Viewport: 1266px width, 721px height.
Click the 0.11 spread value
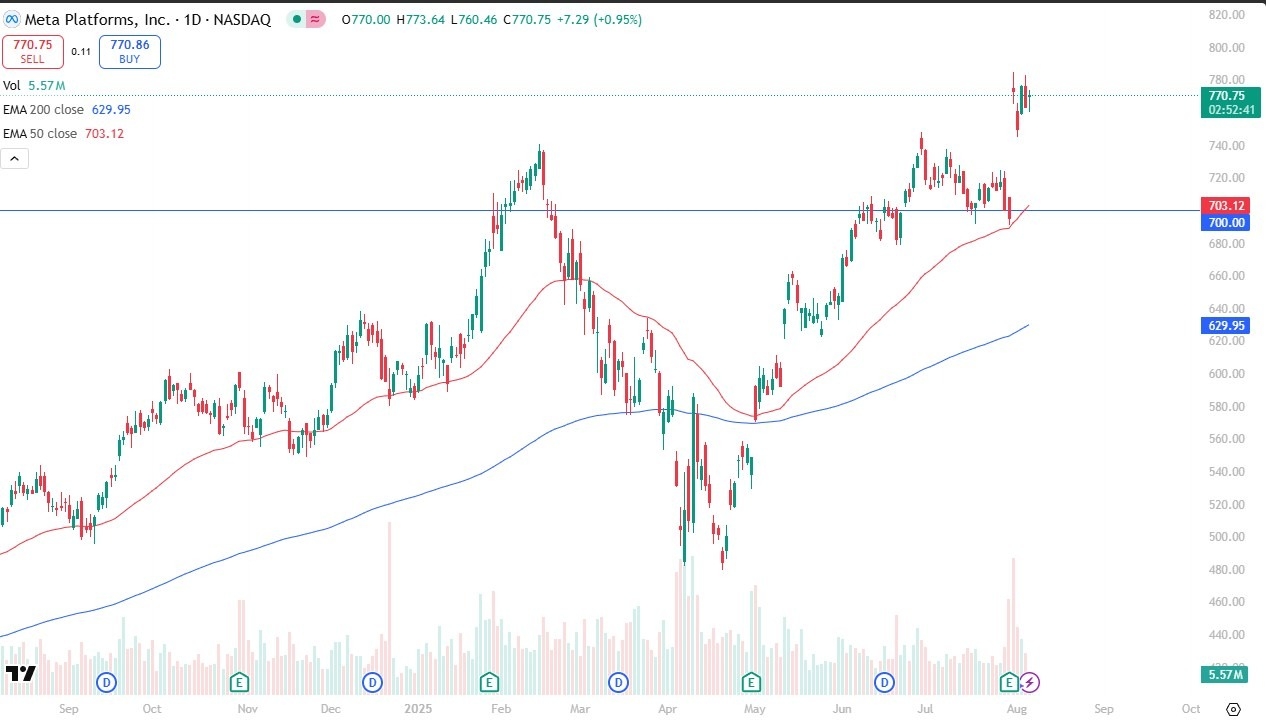[x=81, y=51]
